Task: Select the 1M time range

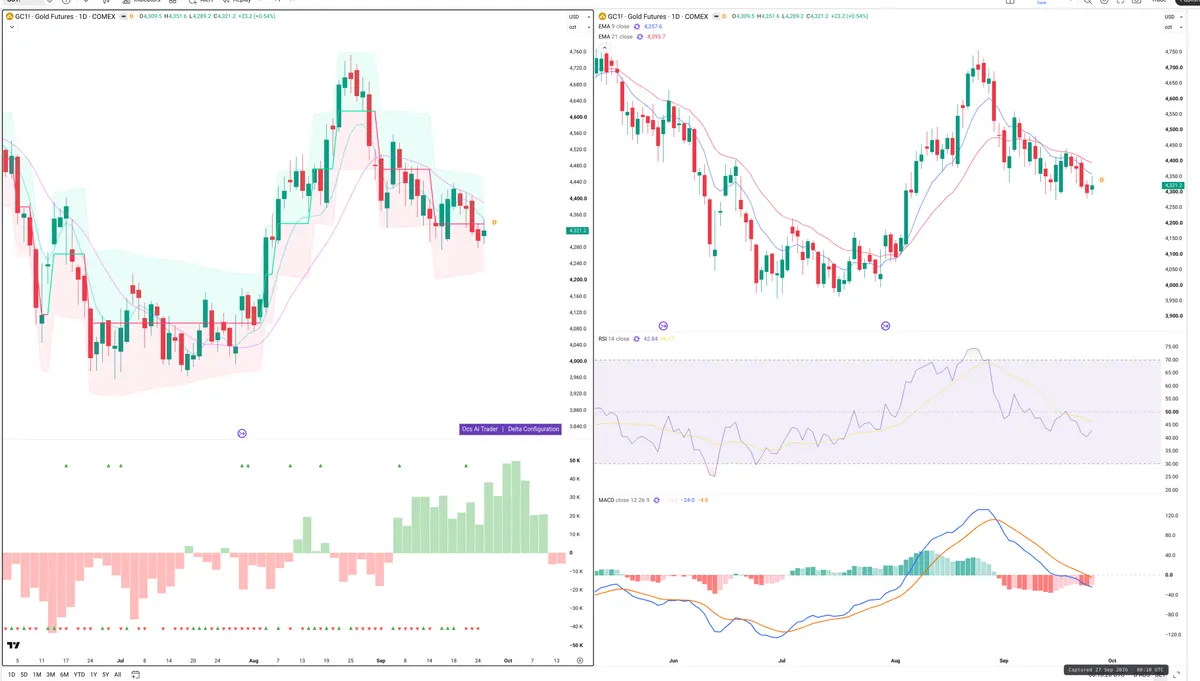Action: pos(37,675)
